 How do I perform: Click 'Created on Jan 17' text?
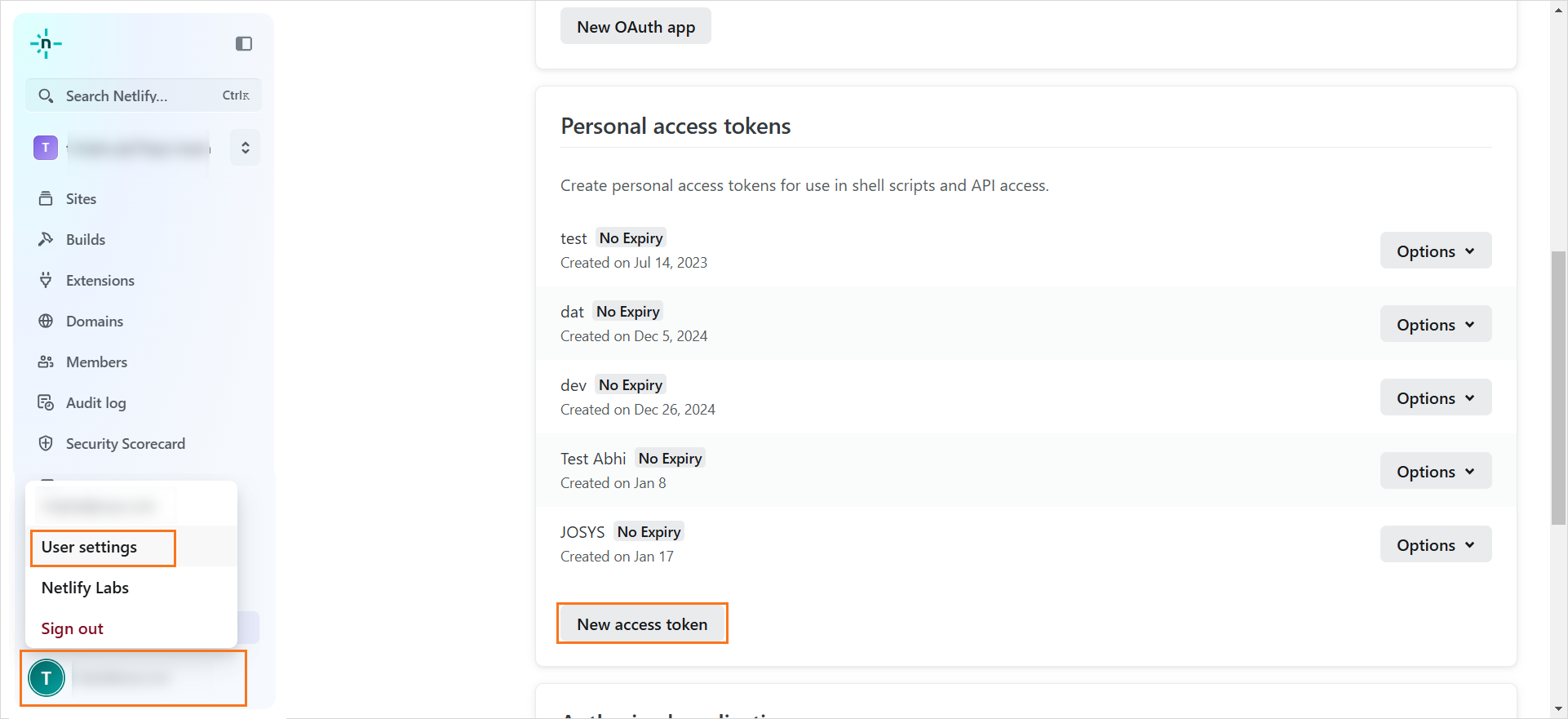[x=617, y=557]
